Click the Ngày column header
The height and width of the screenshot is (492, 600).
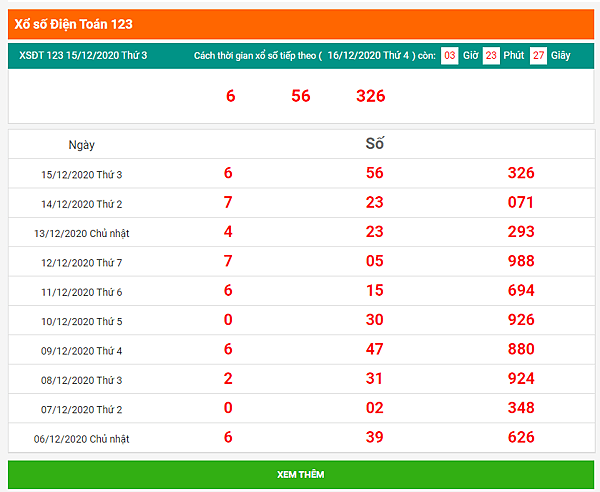[82, 145]
